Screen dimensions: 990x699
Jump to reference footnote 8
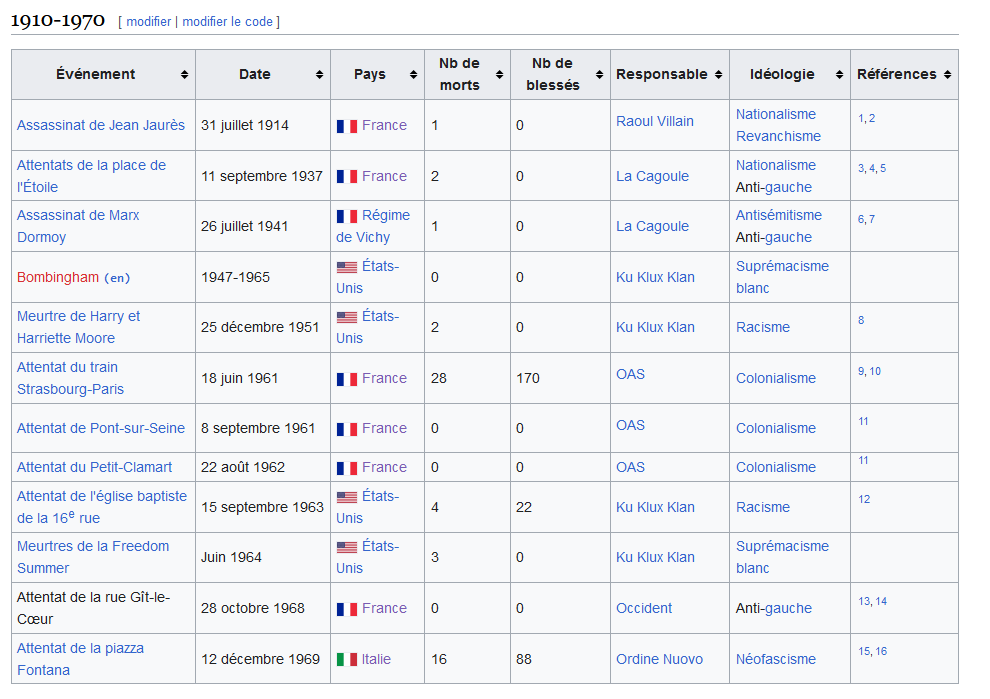coord(861,321)
